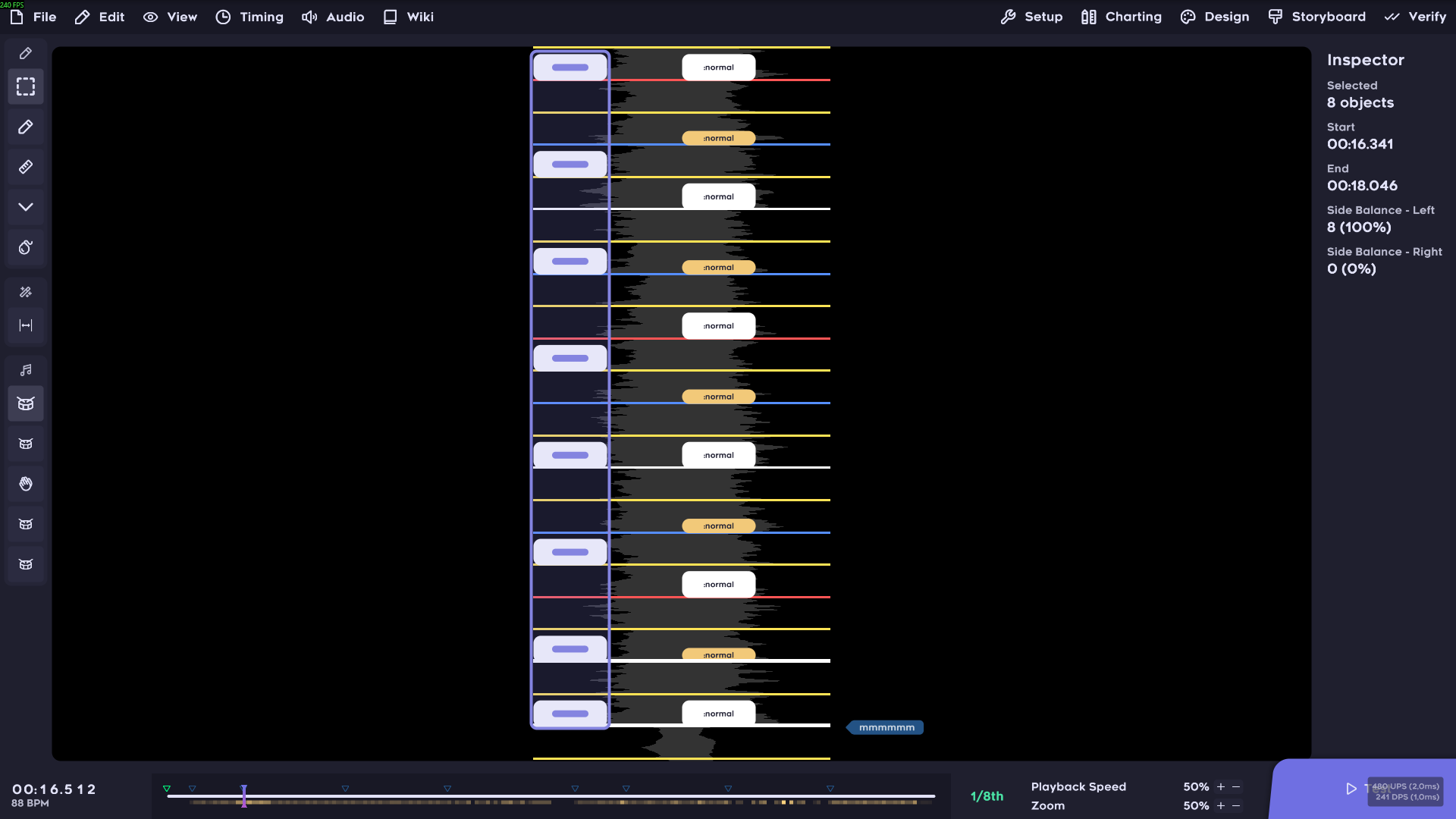Click the Playback Speed 50% value
1456x819 pixels.
(1196, 787)
